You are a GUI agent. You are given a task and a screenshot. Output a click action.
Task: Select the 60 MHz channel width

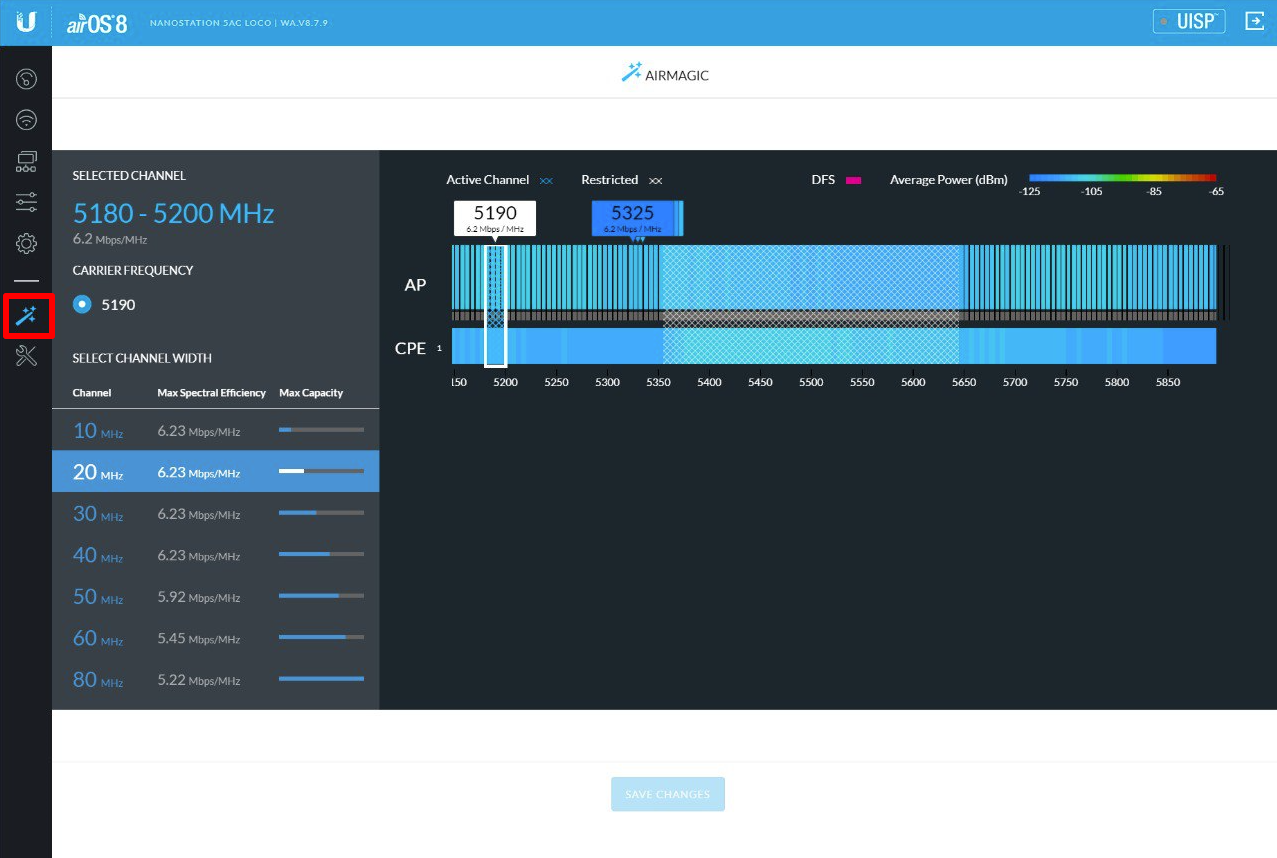click(215, 638)
